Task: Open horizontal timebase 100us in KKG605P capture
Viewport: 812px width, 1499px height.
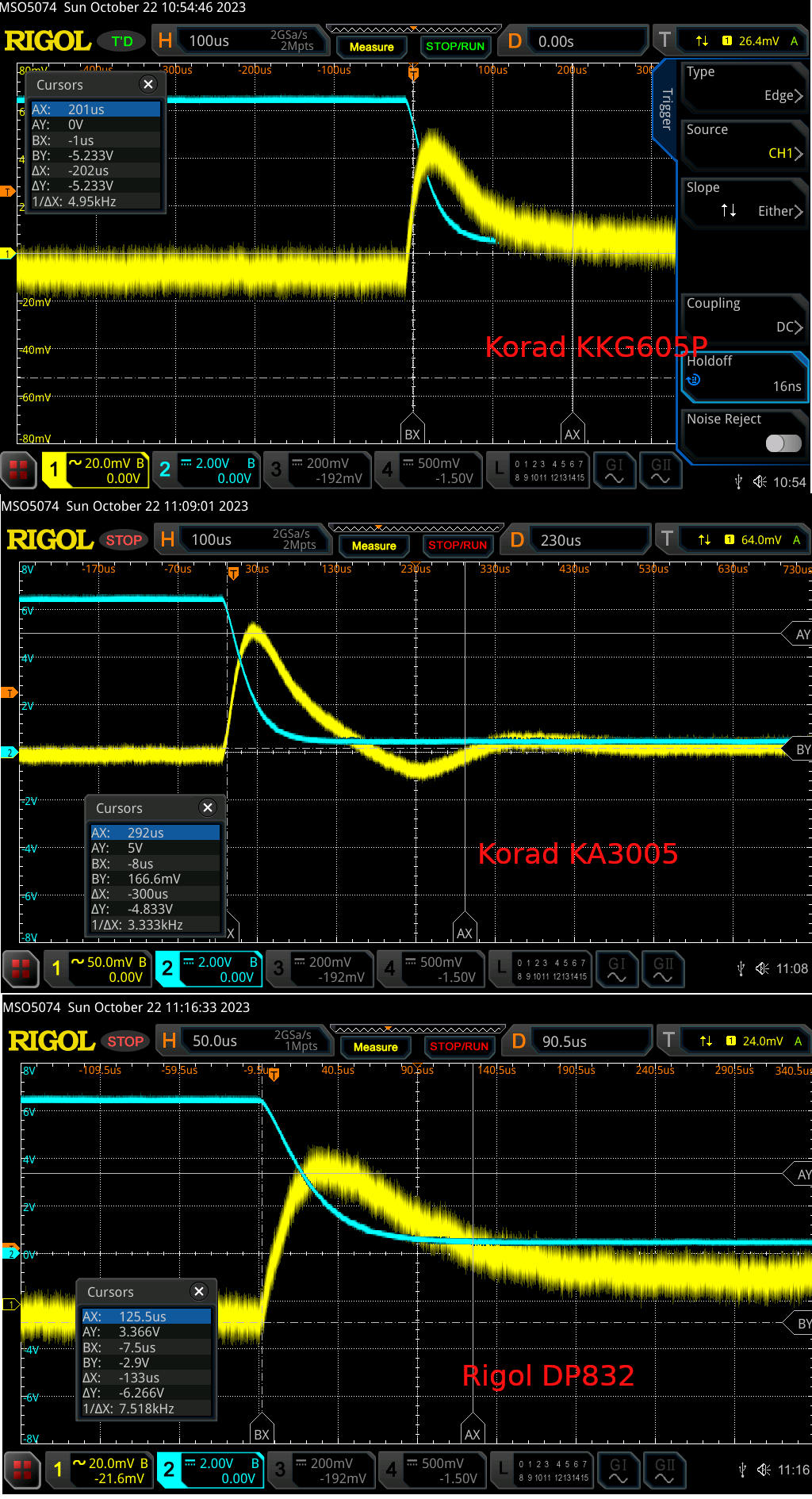Action: coord(240,40)
